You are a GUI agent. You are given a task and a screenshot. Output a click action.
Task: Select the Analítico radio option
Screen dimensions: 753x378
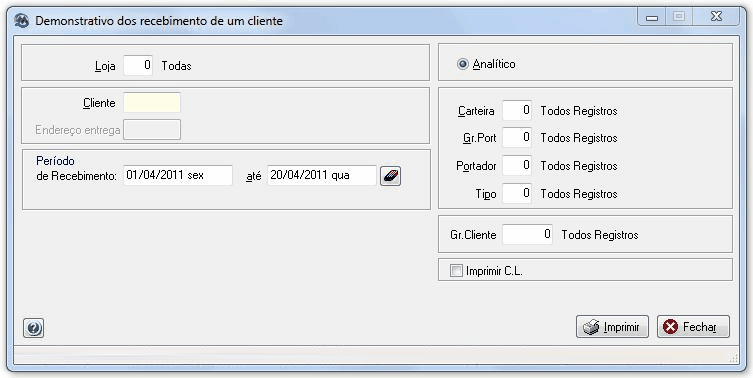[x=486, y=64]
